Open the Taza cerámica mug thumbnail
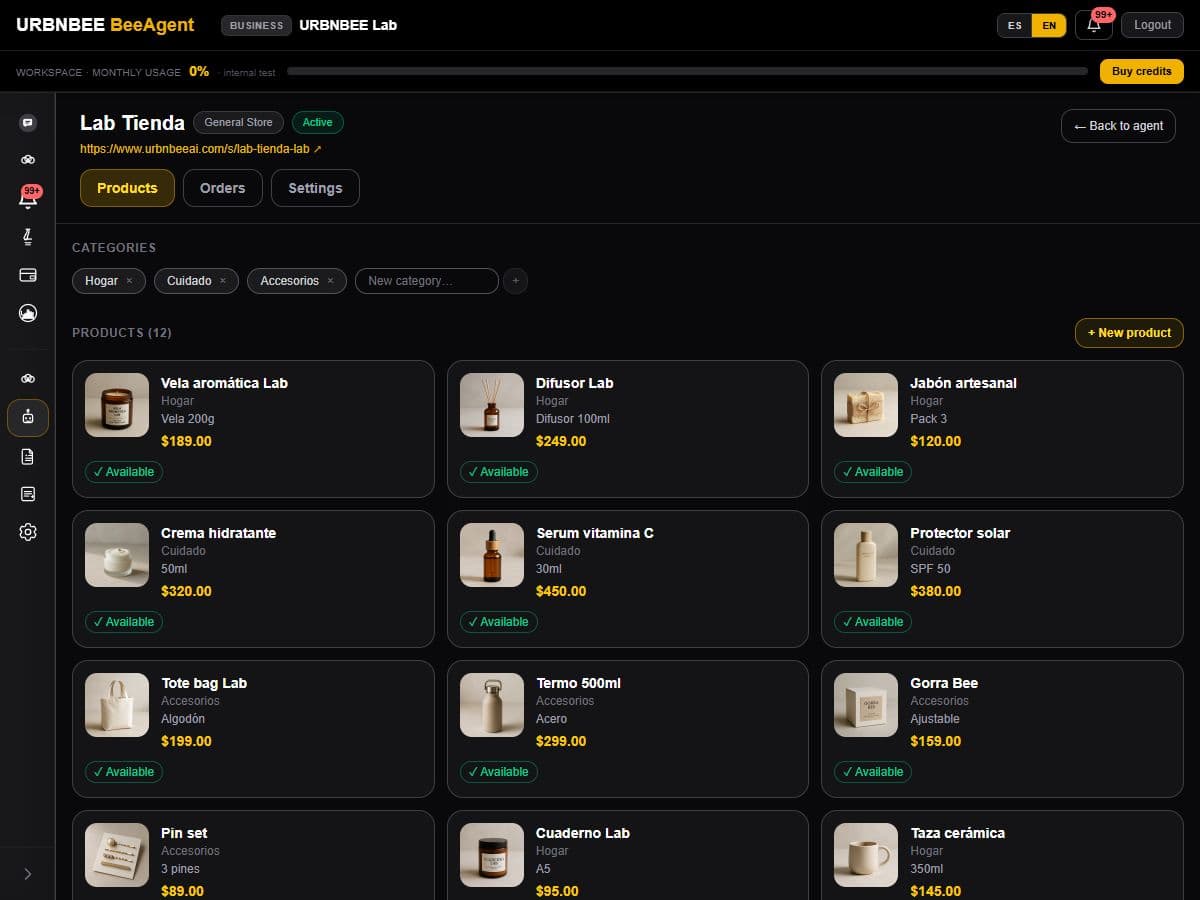This screenshot has width=1200, height=900. (866, 855)
